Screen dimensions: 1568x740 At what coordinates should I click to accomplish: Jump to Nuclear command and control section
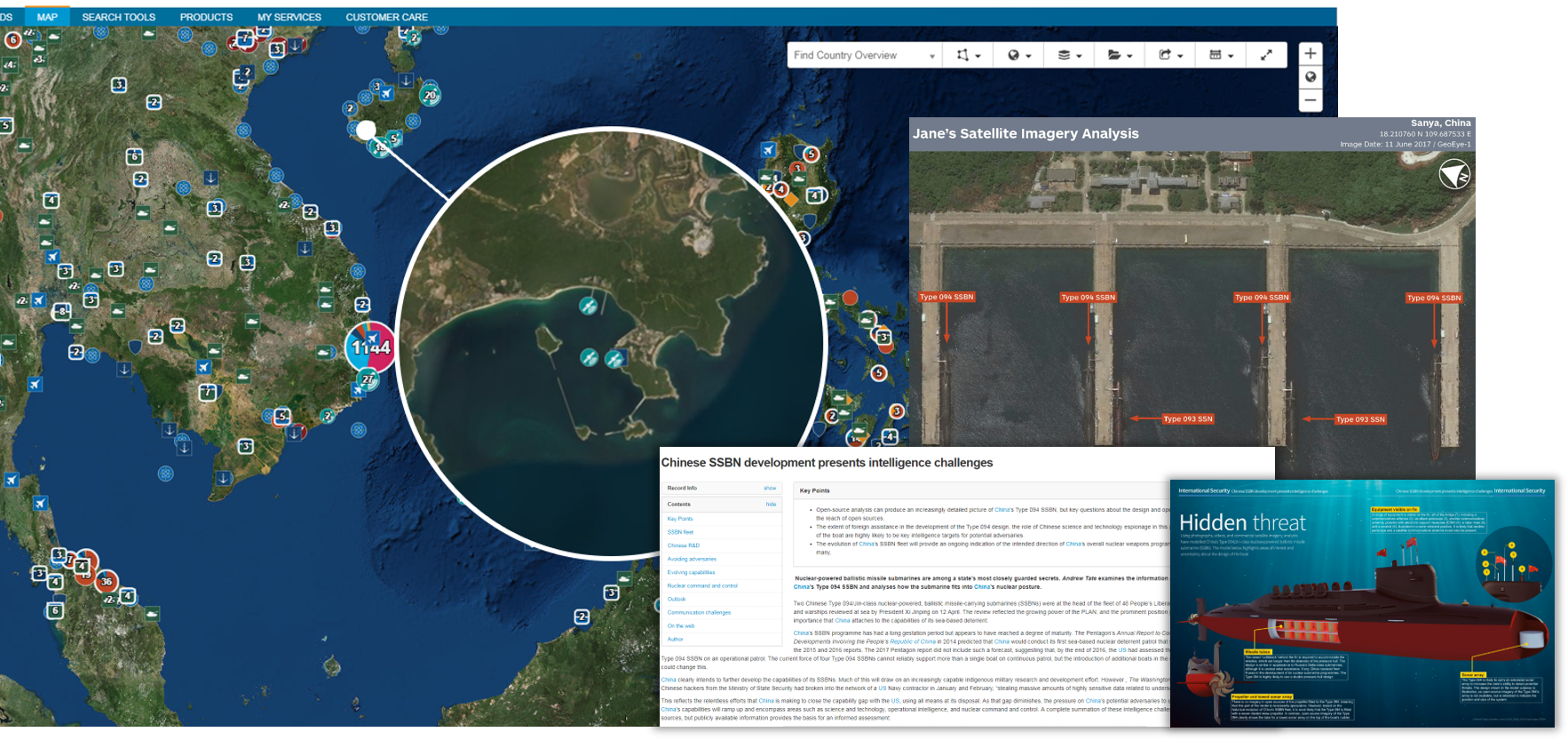tap(702, 585)
